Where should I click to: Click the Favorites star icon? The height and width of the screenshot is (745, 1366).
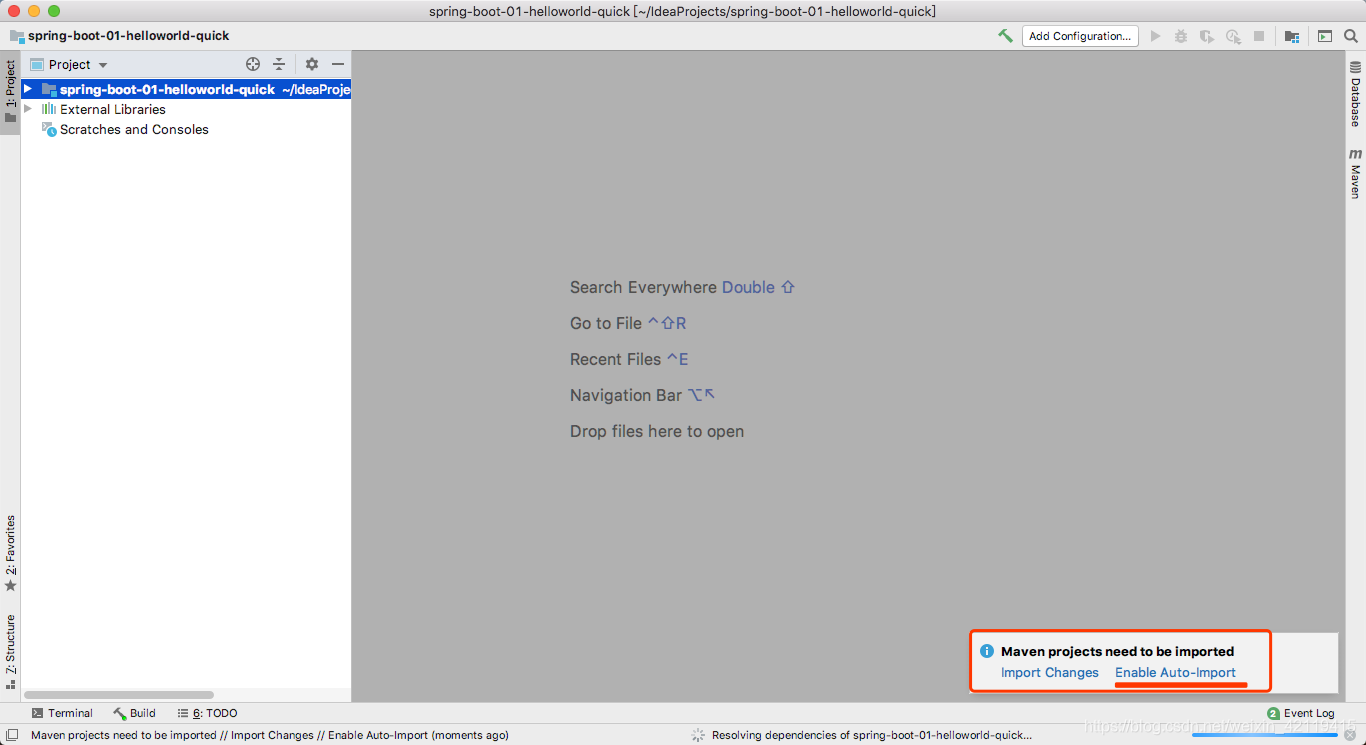pos(10,585)
